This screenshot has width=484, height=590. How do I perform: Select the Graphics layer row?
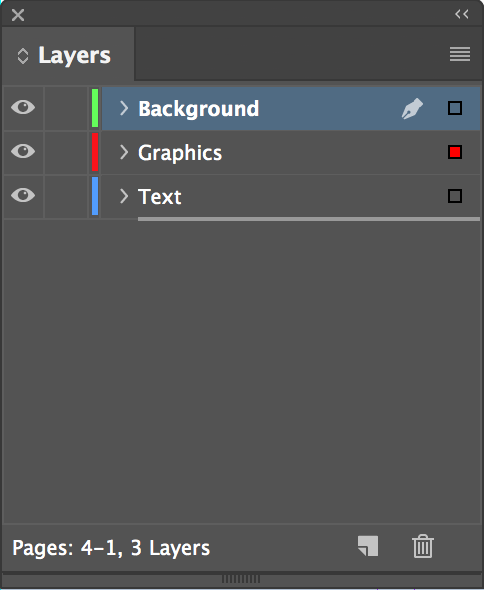click(291, 152)
